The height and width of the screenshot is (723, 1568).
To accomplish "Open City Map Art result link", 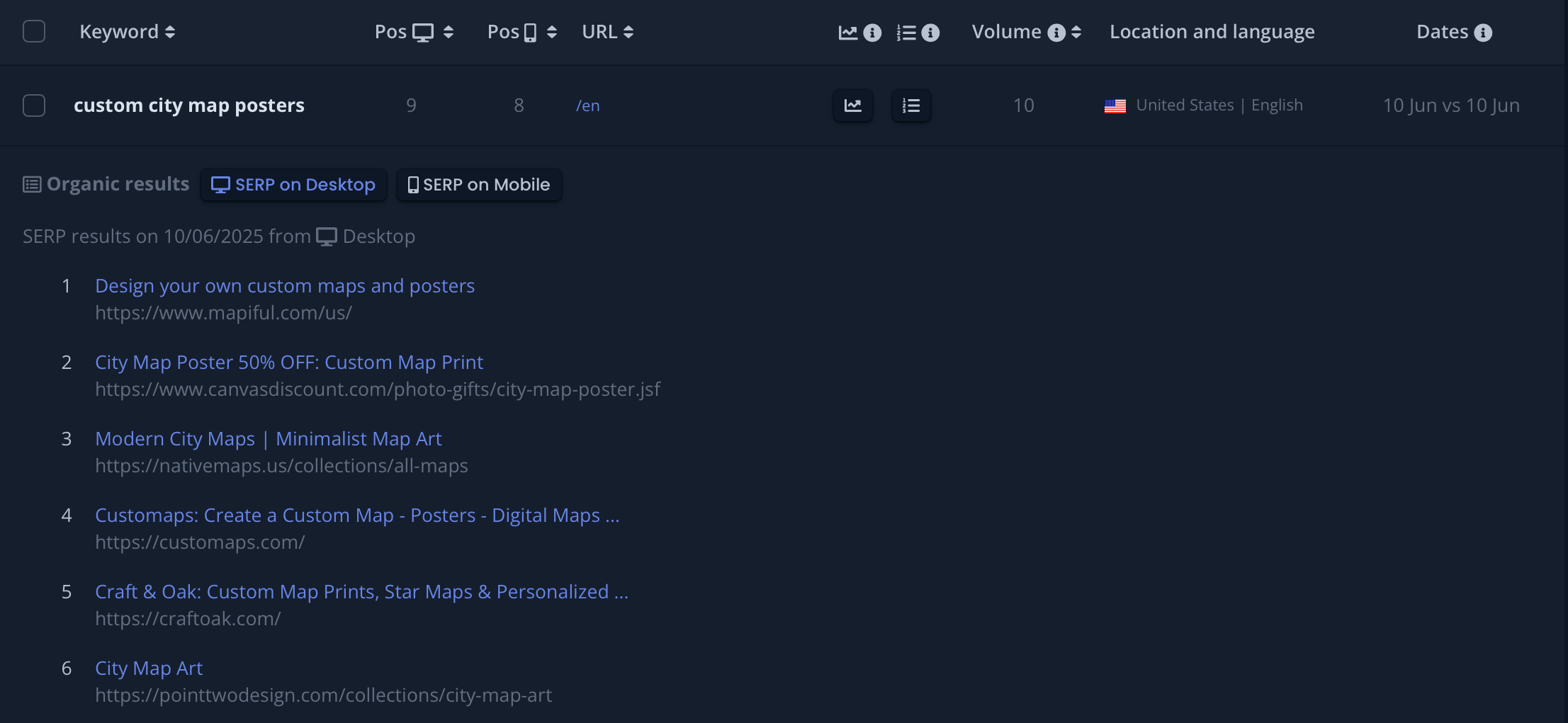I will coord(149,668).
